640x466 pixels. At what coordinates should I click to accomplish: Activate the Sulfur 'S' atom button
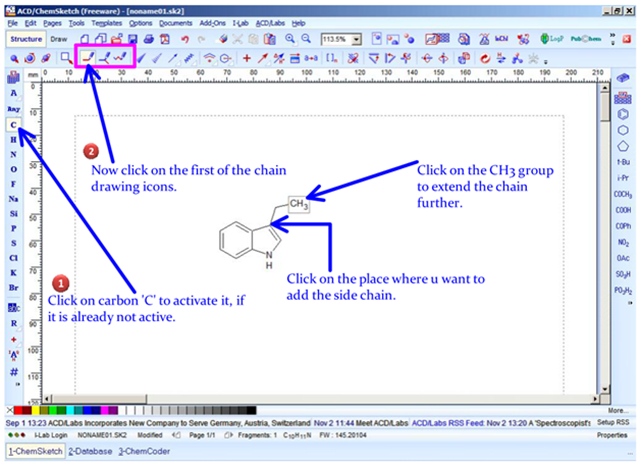click(13, 243)
